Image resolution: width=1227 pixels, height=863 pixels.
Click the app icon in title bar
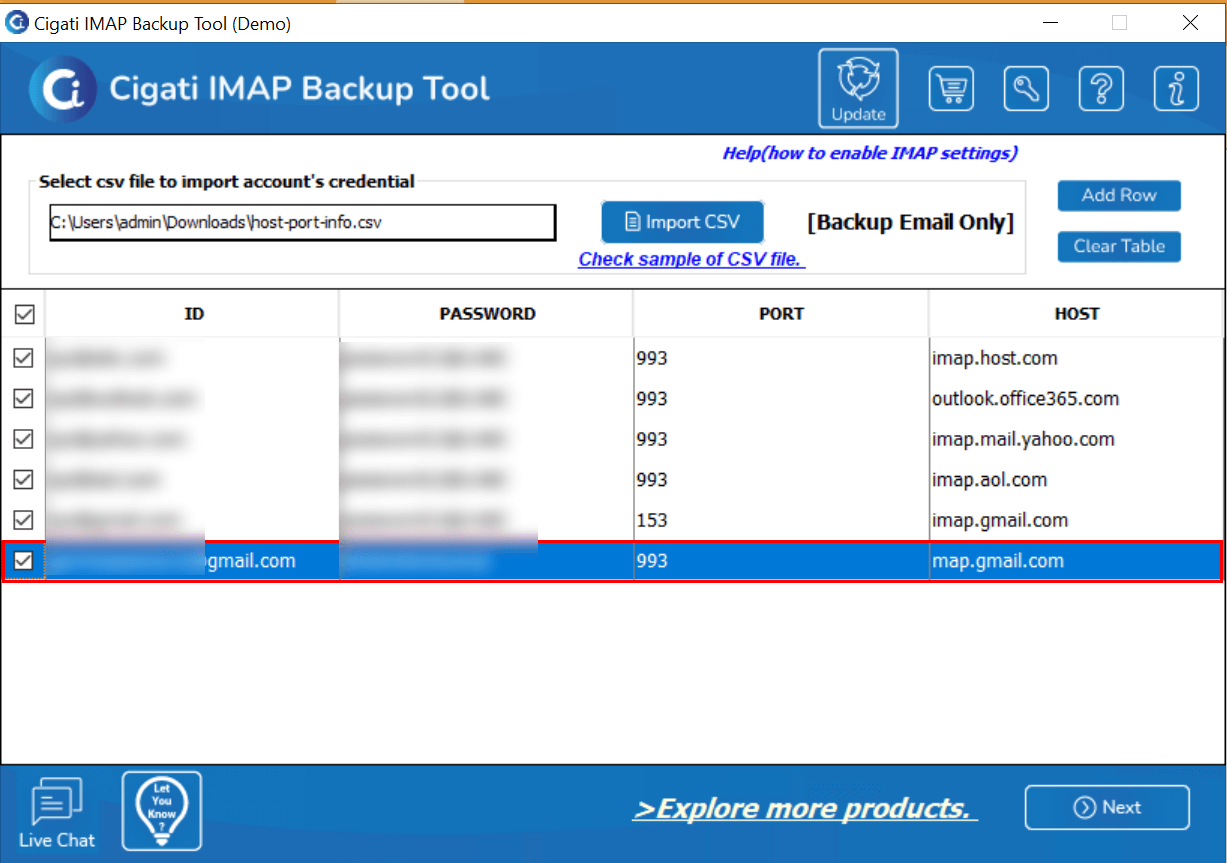[x=17, y=23]
